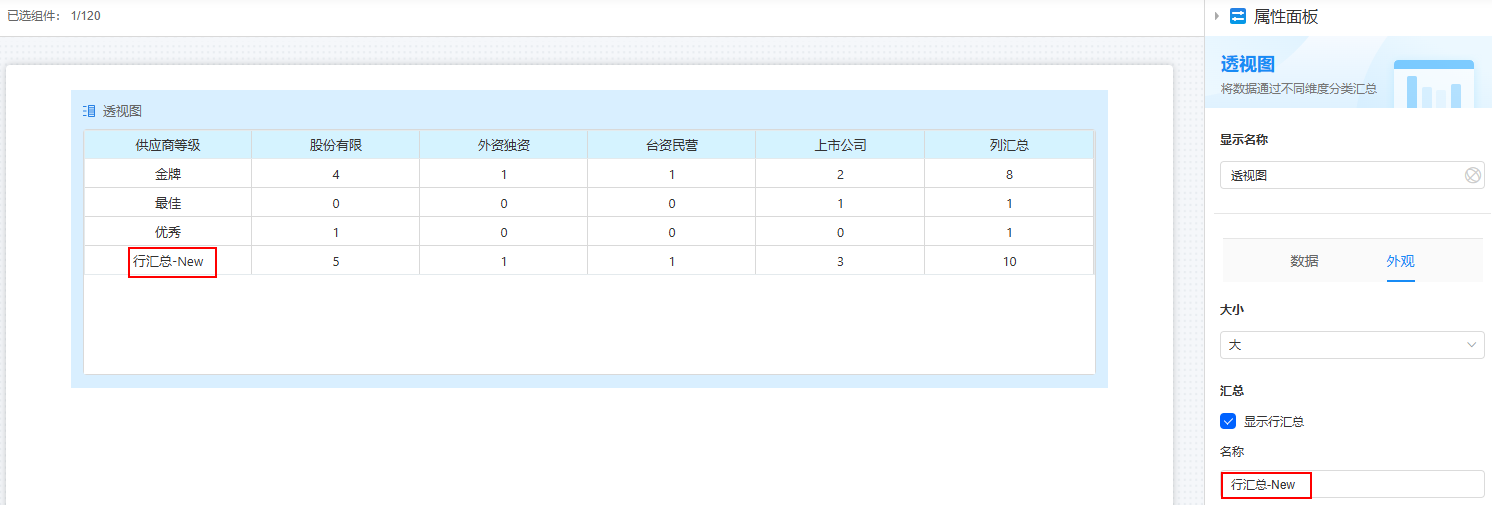The image size is (1492, 505).
Task: Select the 优秀 row label
Action: coord(168,232)
